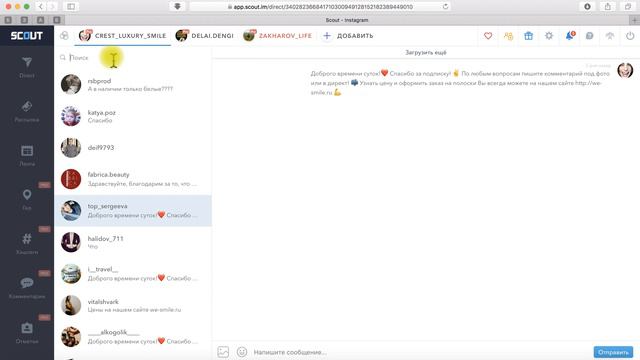Image resolution: width=640 pixels, height=360 pixels.
Task: Click ДОБАВИТЬ to add an account
Action: point(348,36)
